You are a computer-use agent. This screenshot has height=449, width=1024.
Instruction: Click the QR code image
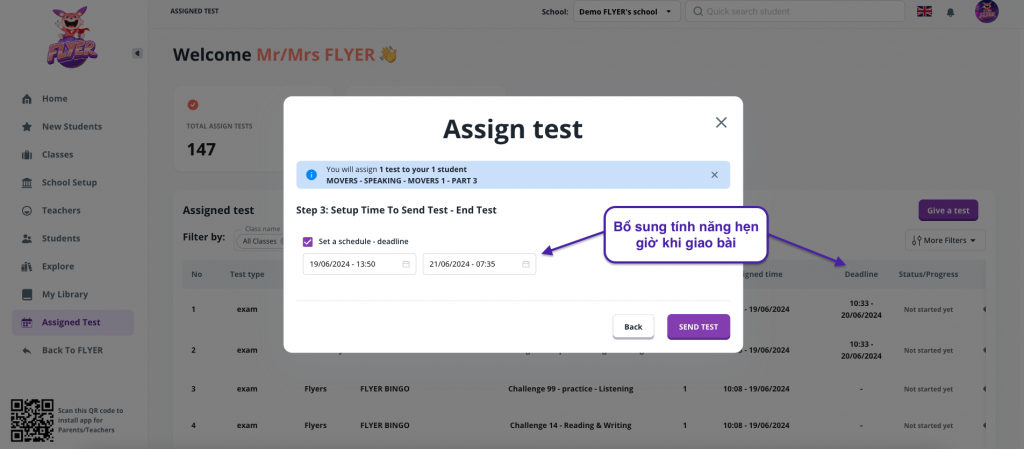pyautogui.click(x=30, y=418)
